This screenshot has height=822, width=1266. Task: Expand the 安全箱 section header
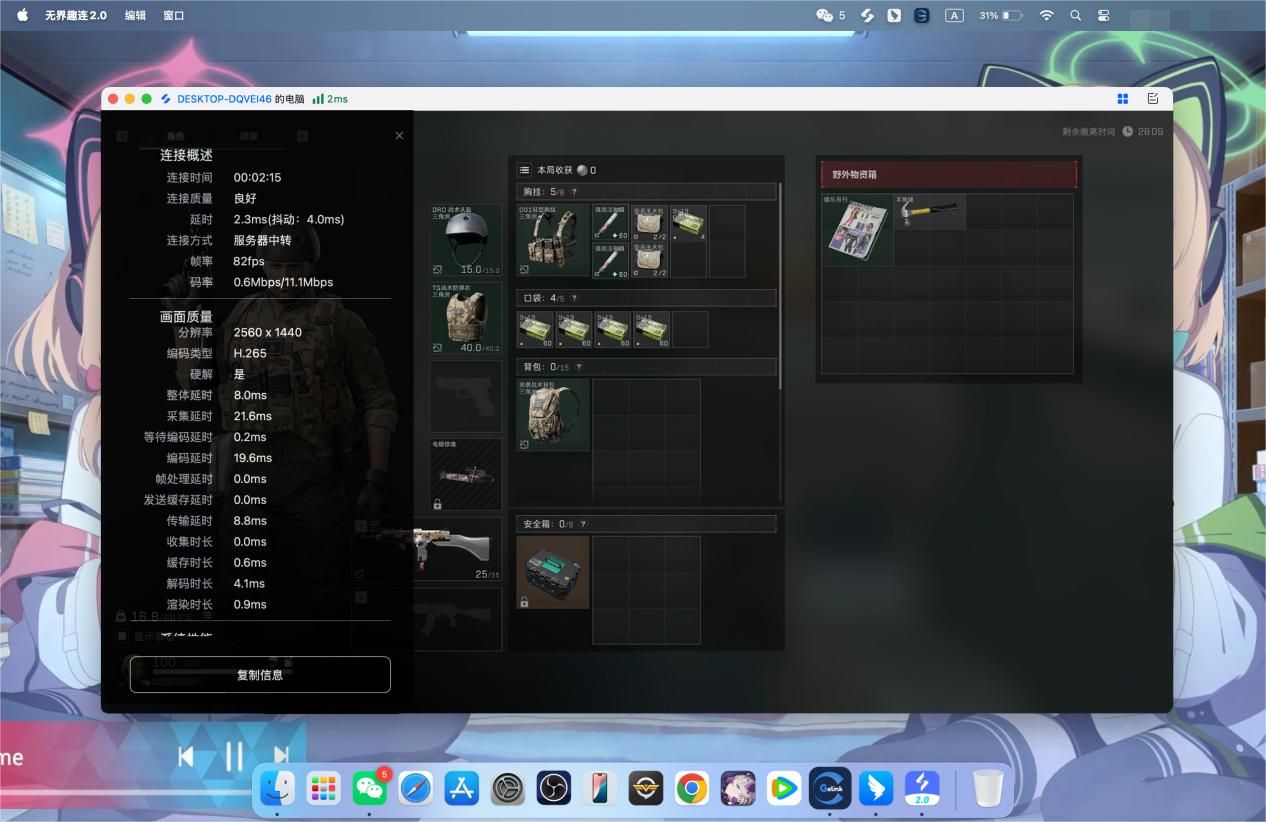pyautogui.click(x=646, y=524)
